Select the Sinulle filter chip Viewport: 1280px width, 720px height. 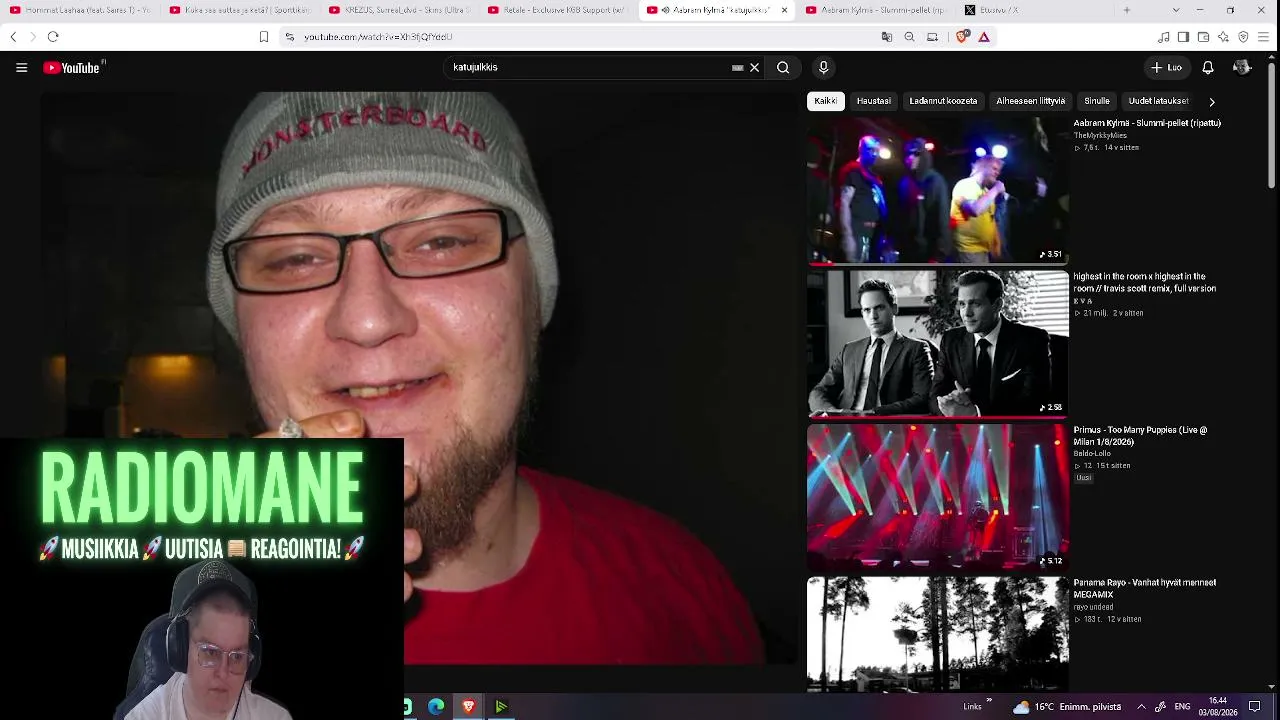pos(1097,101)
